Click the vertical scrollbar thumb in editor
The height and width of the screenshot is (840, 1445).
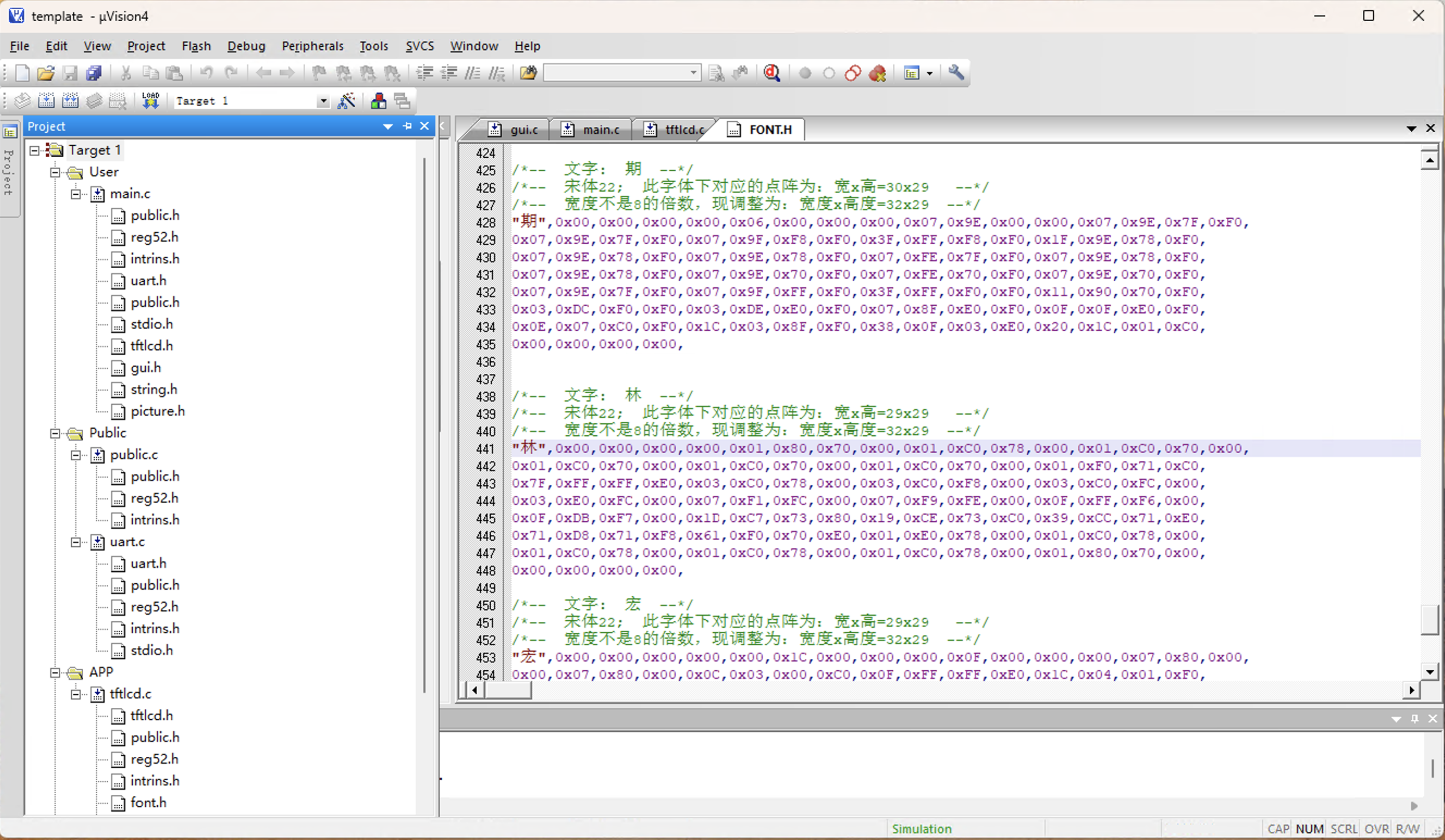pos(1430,620)
